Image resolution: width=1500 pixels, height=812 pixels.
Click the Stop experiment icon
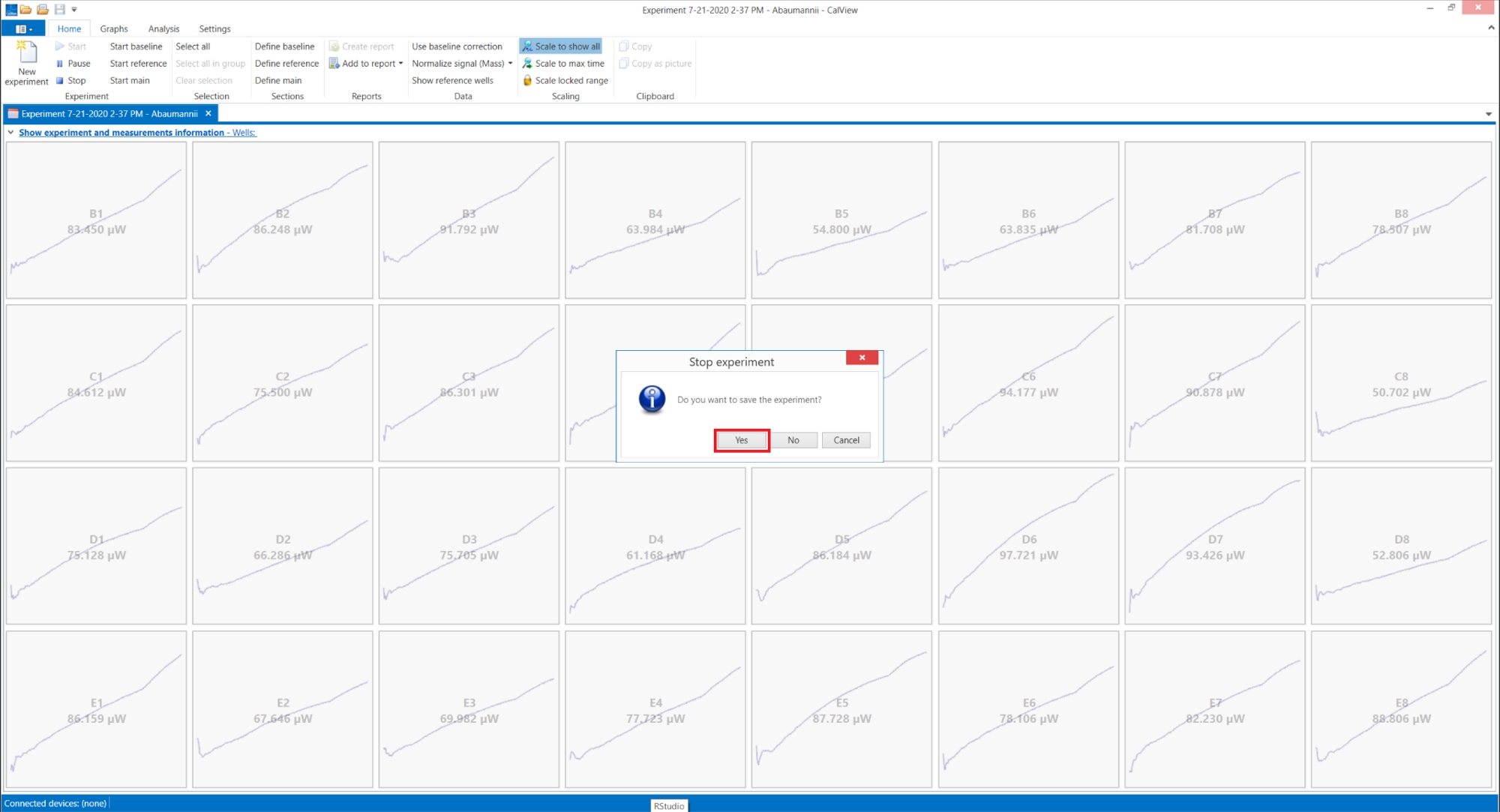tap(60, 81)
